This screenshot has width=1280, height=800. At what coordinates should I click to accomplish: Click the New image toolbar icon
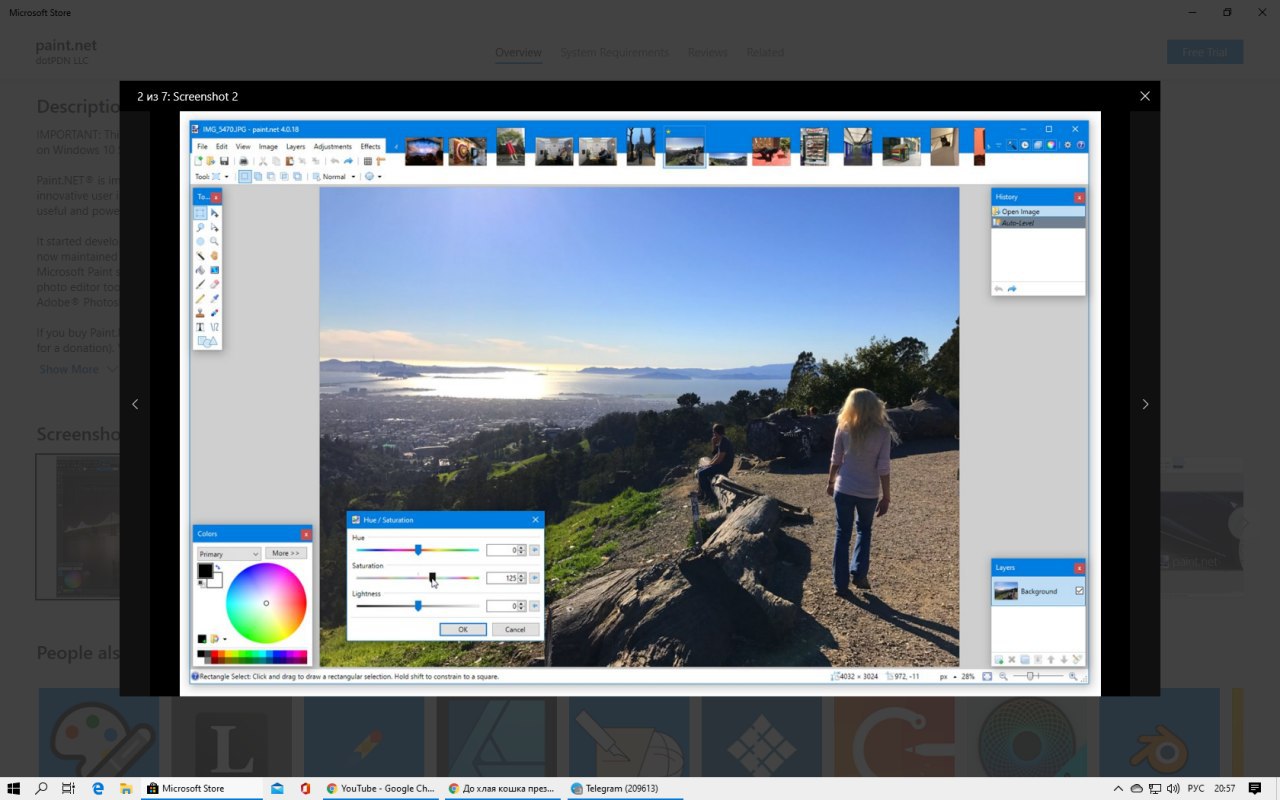(x=198, y=161)
